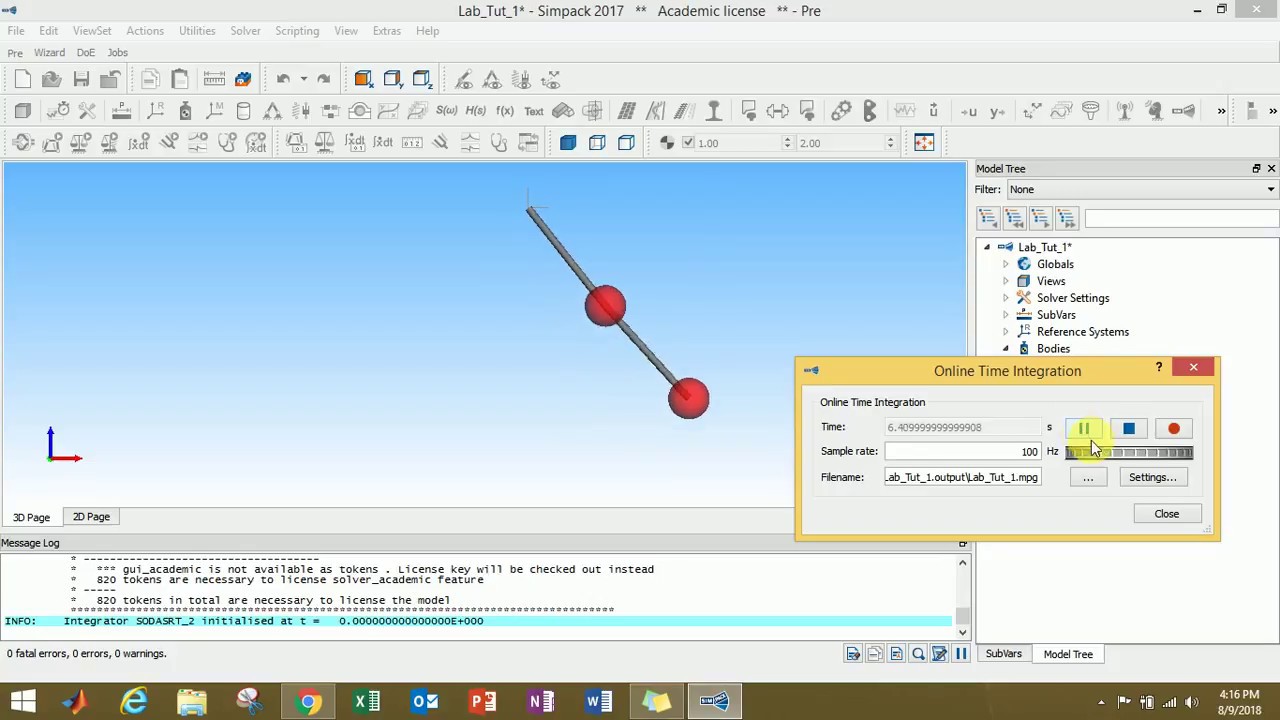
Task: Click the rail profile icon
Action: coord(713,111)
